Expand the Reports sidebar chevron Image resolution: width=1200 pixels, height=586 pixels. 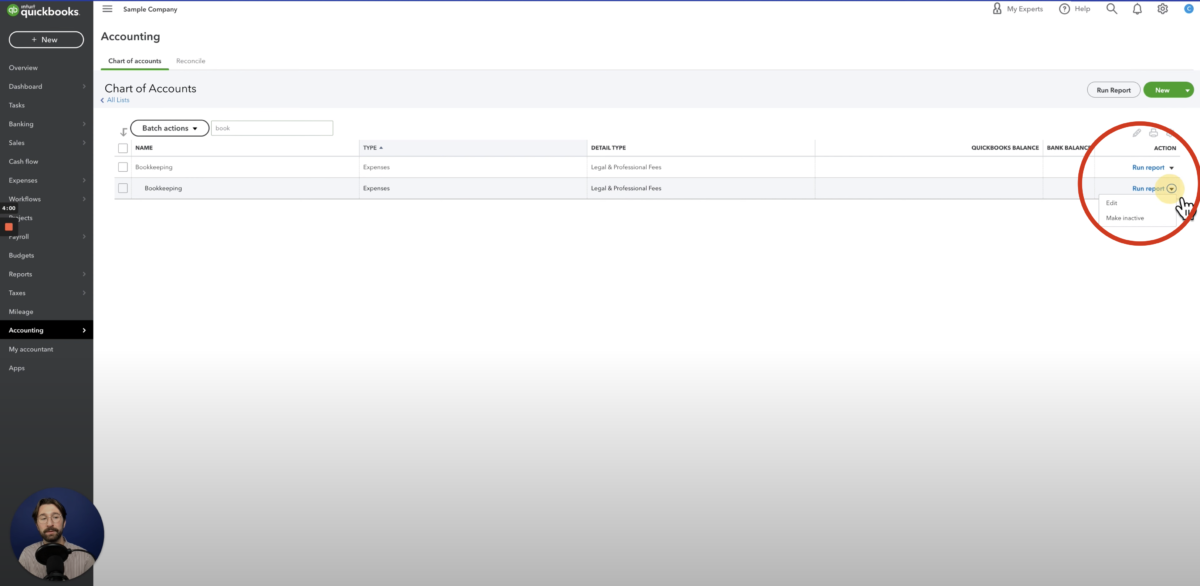84,274
